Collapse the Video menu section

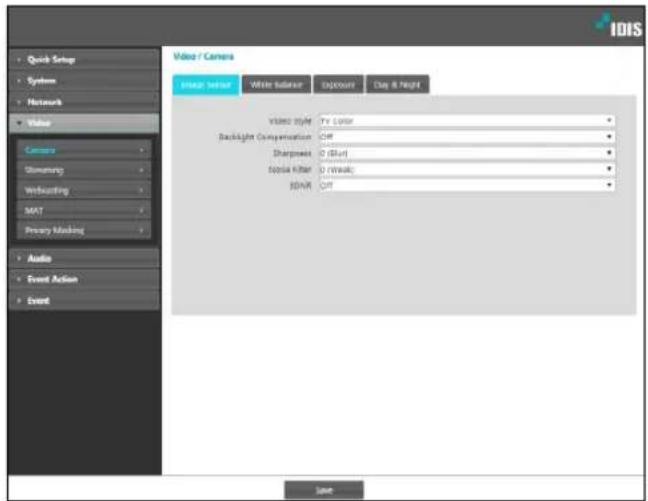[84, 123]
